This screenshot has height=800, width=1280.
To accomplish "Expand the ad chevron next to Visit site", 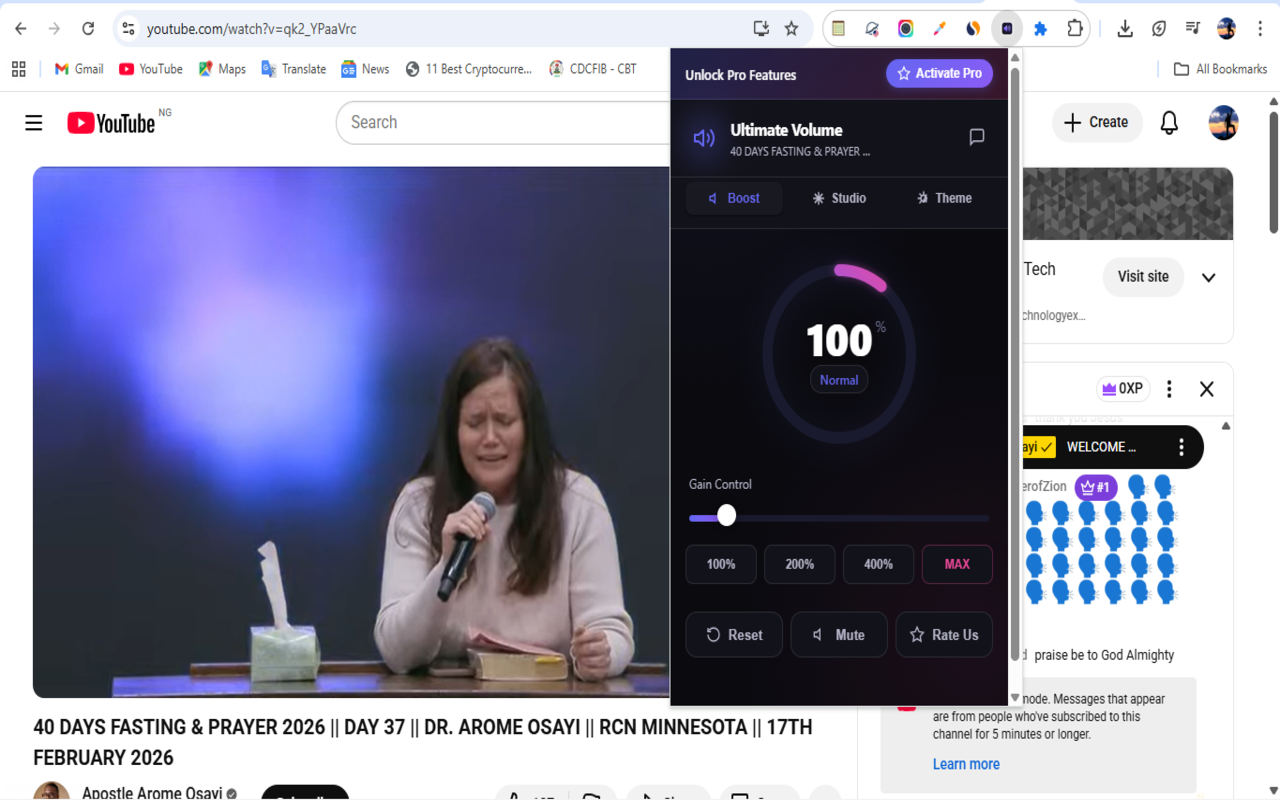I will tap(1208, 277).
